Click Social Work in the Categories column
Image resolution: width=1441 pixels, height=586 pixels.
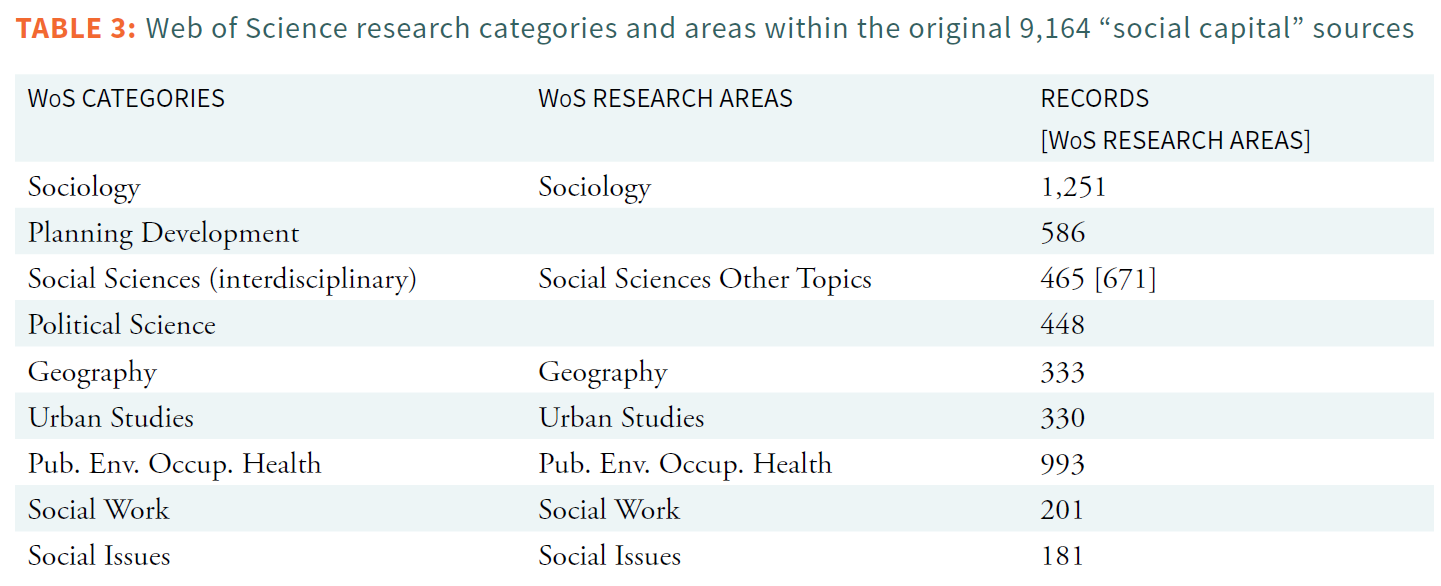click(x=99, y=510)
